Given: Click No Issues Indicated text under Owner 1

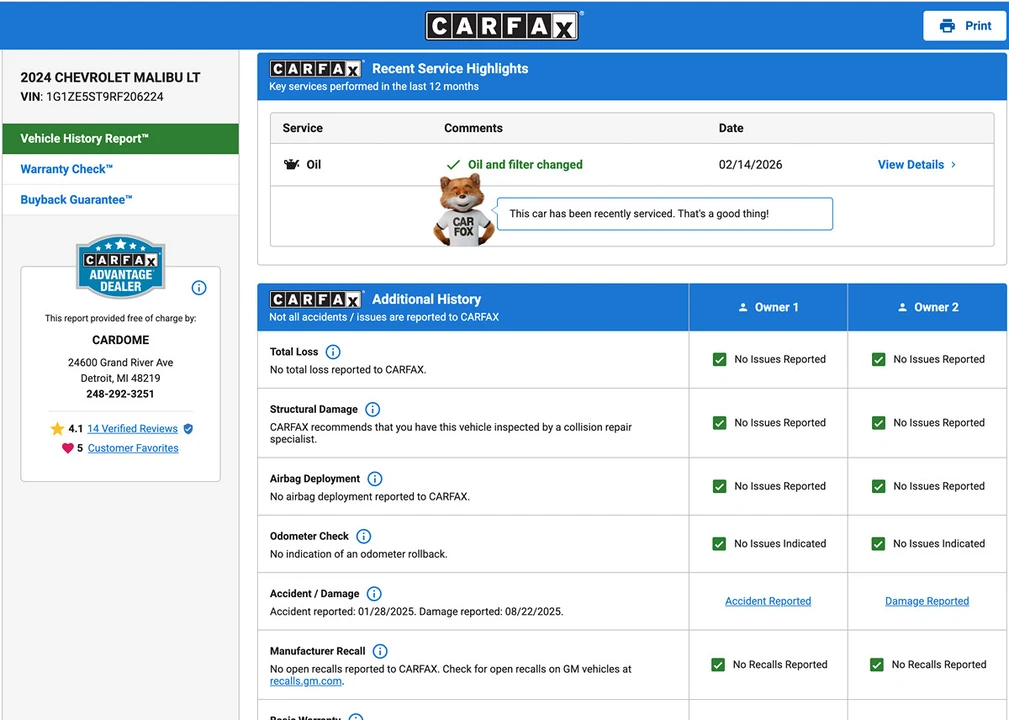Looking at the screenshot, I should [x=780, y=544].
